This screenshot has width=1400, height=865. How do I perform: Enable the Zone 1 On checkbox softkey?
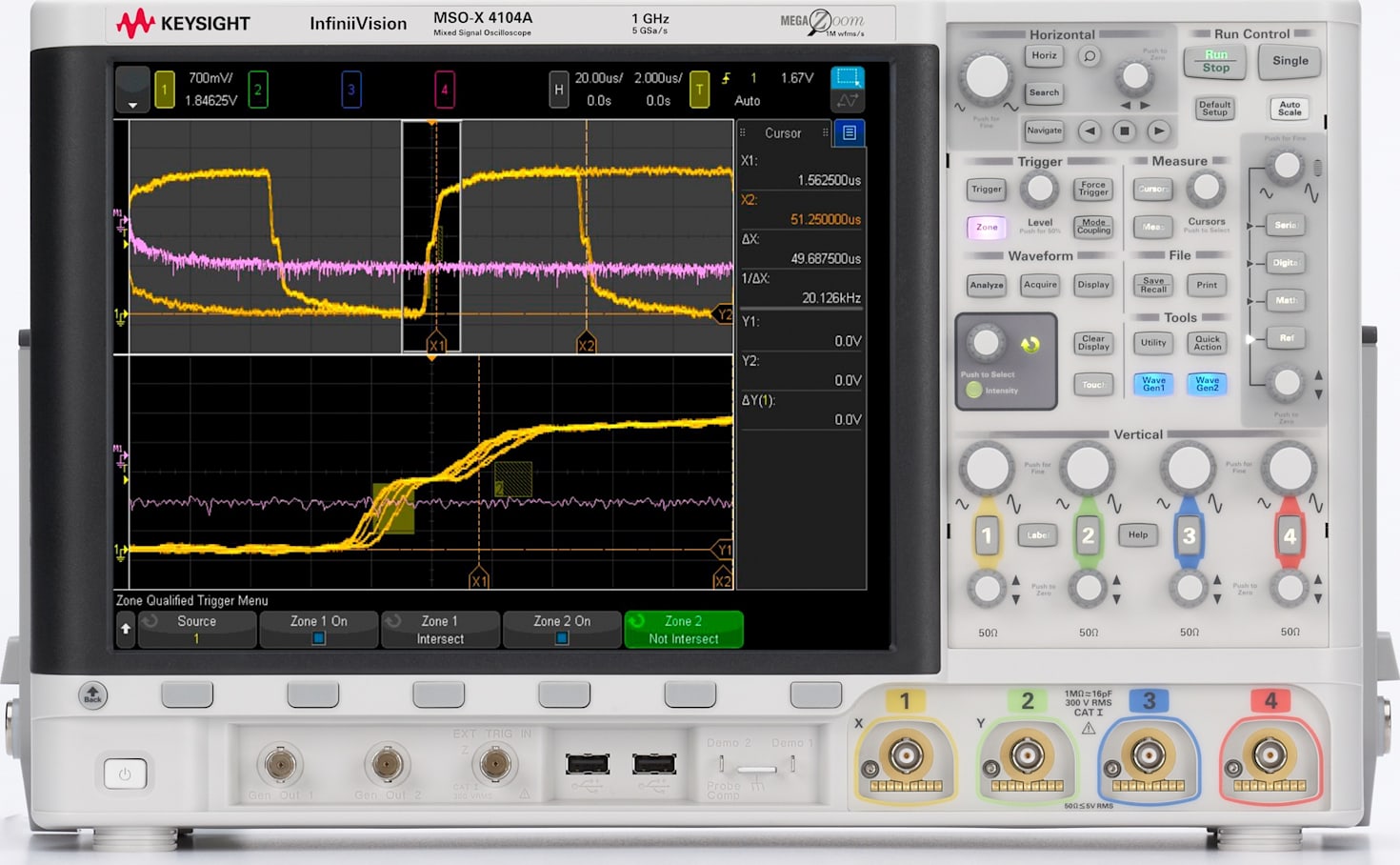(x=319, y=629)
